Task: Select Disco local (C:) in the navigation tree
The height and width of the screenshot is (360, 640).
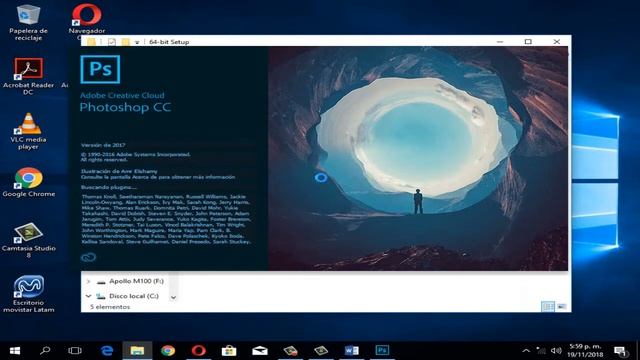Action: pos(134,296)
